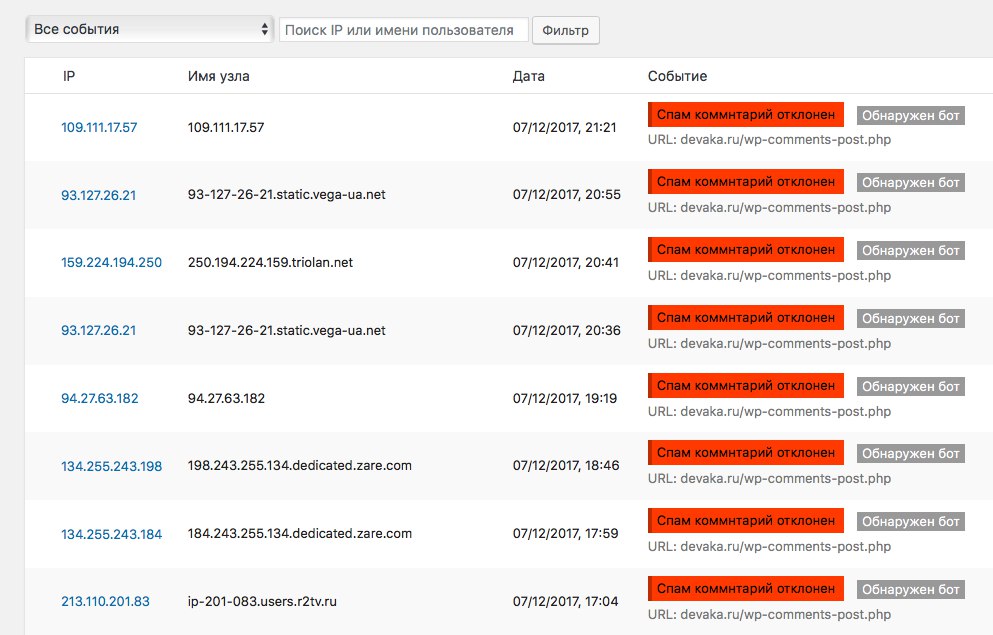Click the 'Имя узла' column header

coord(218,76)
